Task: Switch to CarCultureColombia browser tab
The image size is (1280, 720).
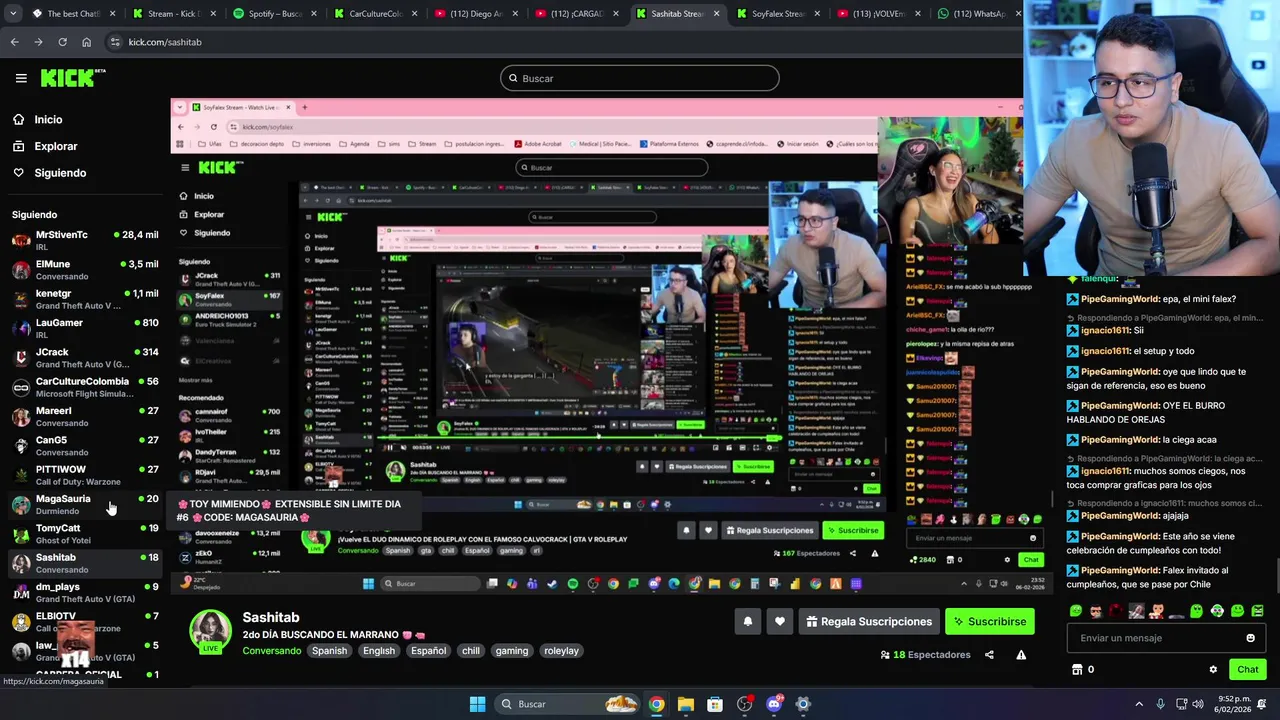Action: click(x=374, y=14)
